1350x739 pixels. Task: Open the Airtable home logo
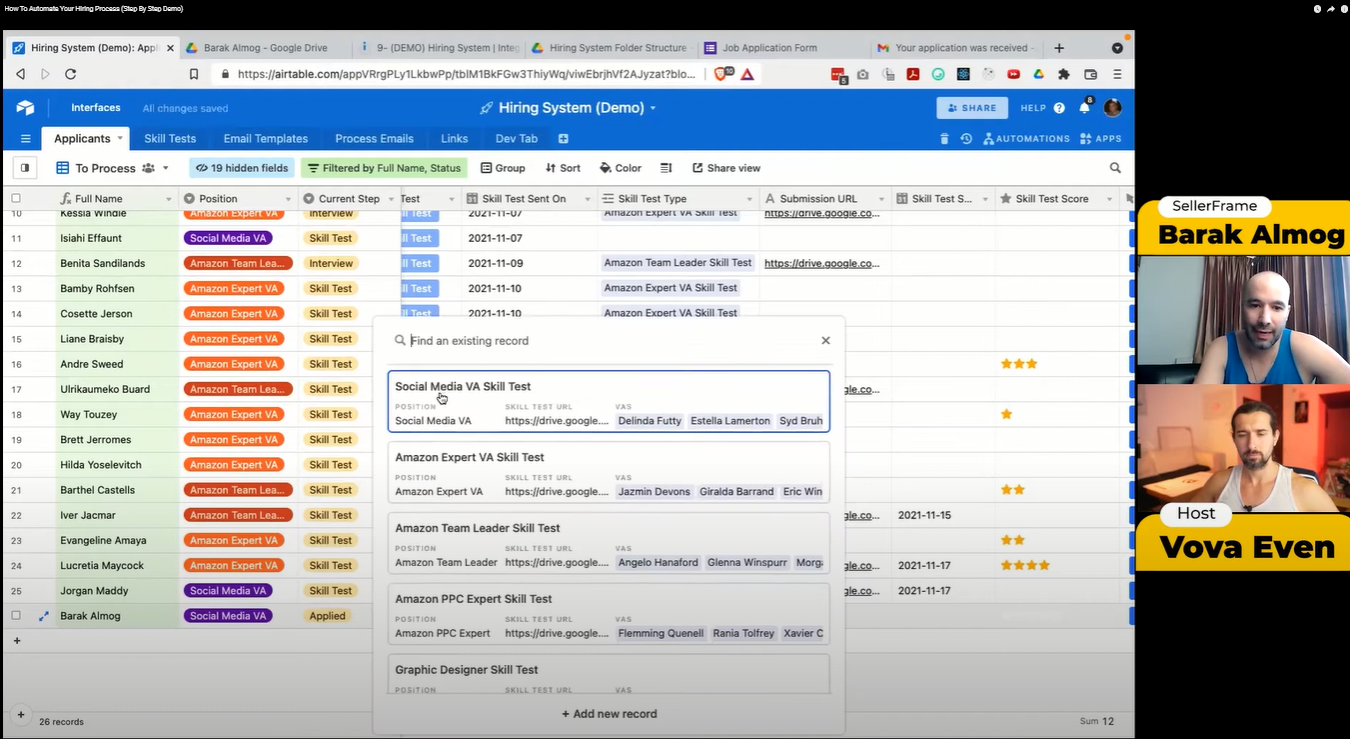click(x=25, y=108)
